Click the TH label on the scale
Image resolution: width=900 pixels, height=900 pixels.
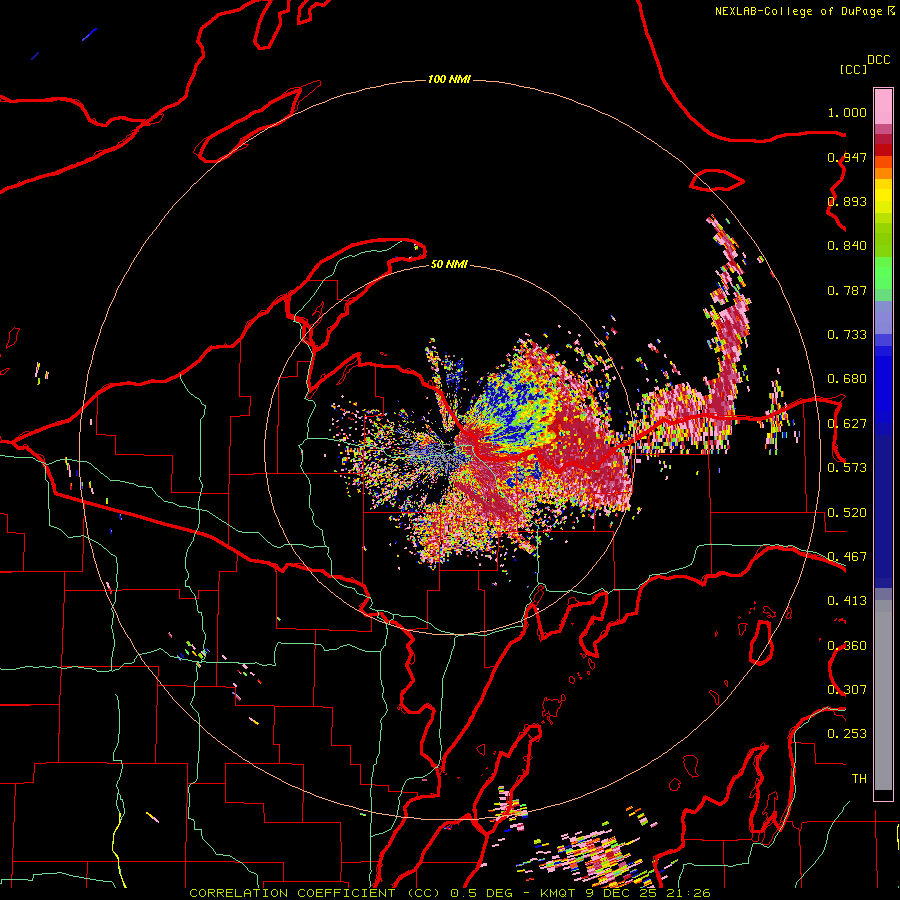point(859,779)
